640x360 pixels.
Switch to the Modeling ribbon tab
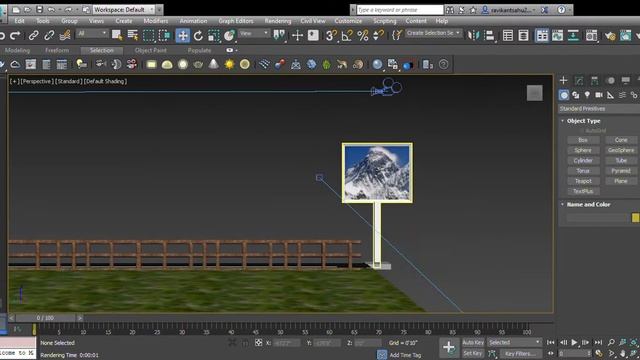point(17,50)
